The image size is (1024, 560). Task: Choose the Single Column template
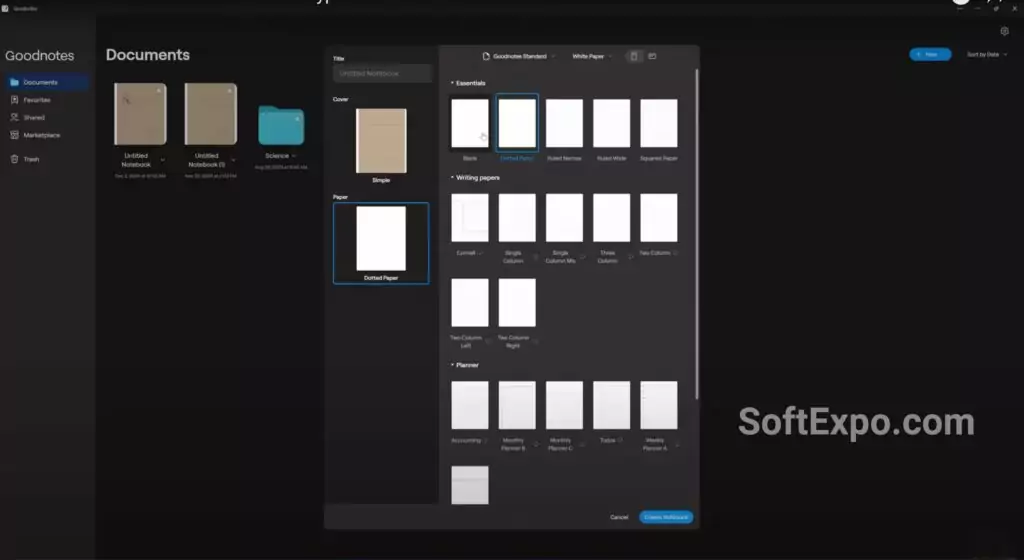[517, 218]
